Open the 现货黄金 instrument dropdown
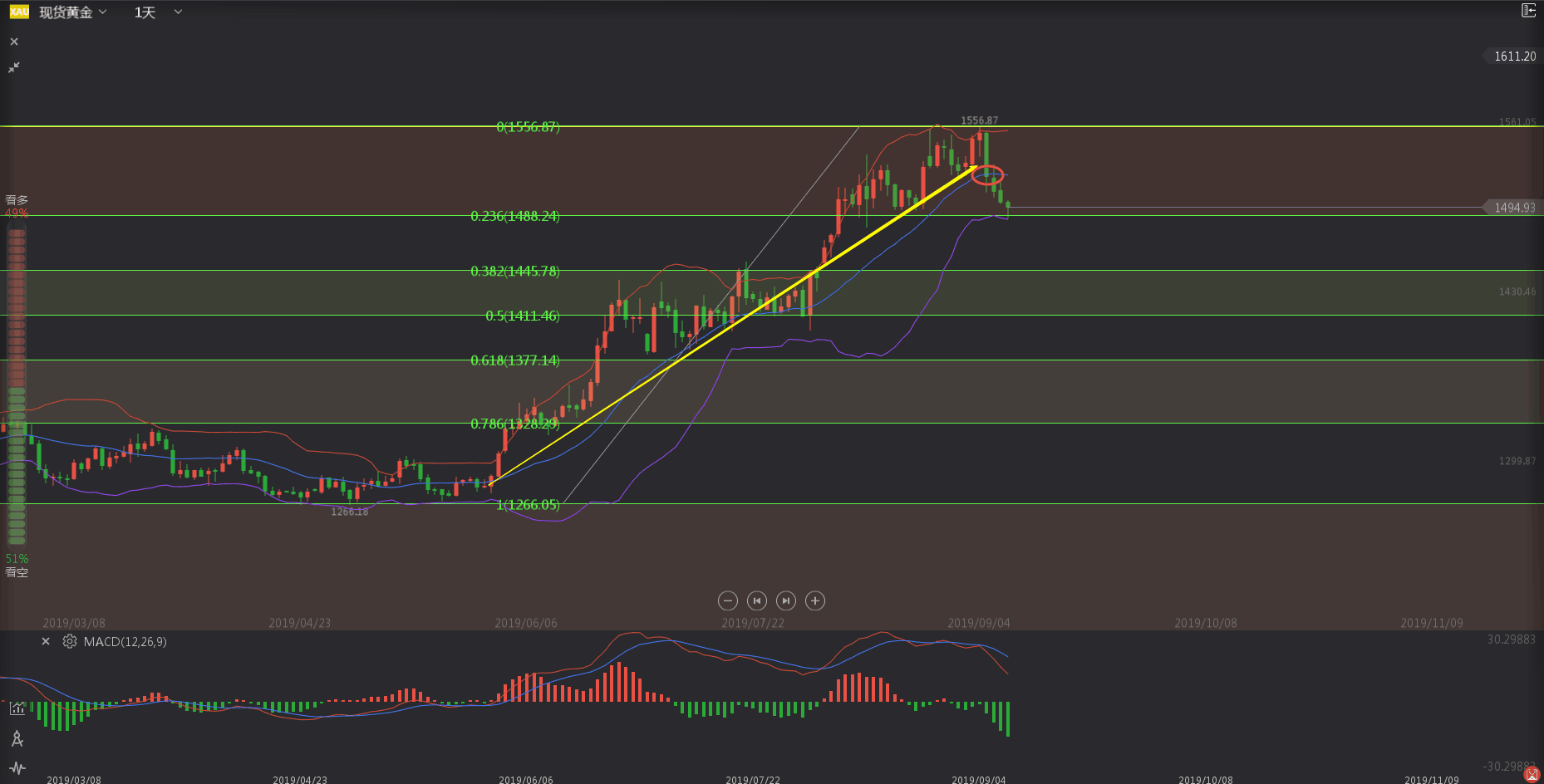Image resolution: width=1544 pixels, height=784 pixels. point(73,12)
